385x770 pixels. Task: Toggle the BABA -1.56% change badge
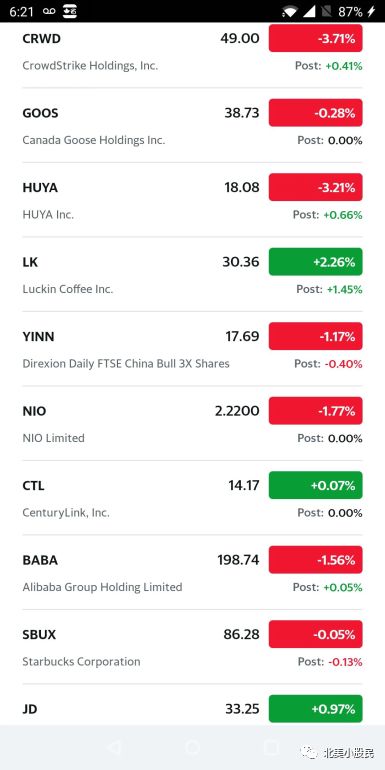point(315,559)
